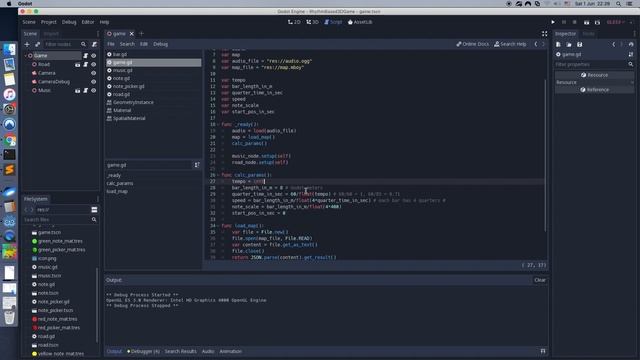
Task: Fold the _ready function at line 18
Action: click(218, 124)
